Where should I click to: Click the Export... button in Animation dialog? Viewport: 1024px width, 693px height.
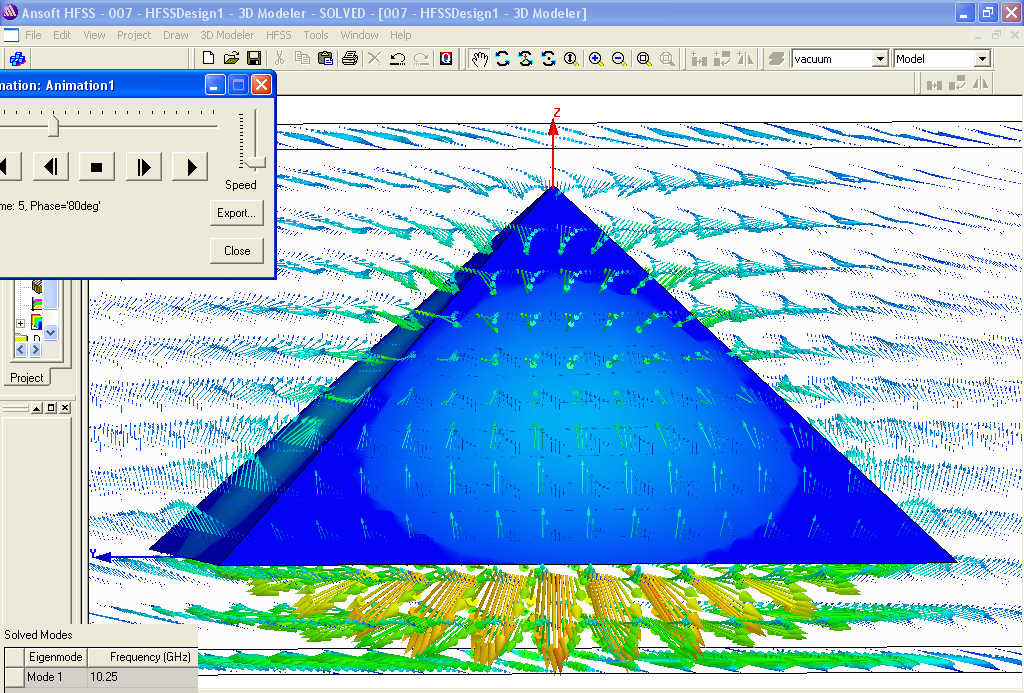click(x=236, y=213)
